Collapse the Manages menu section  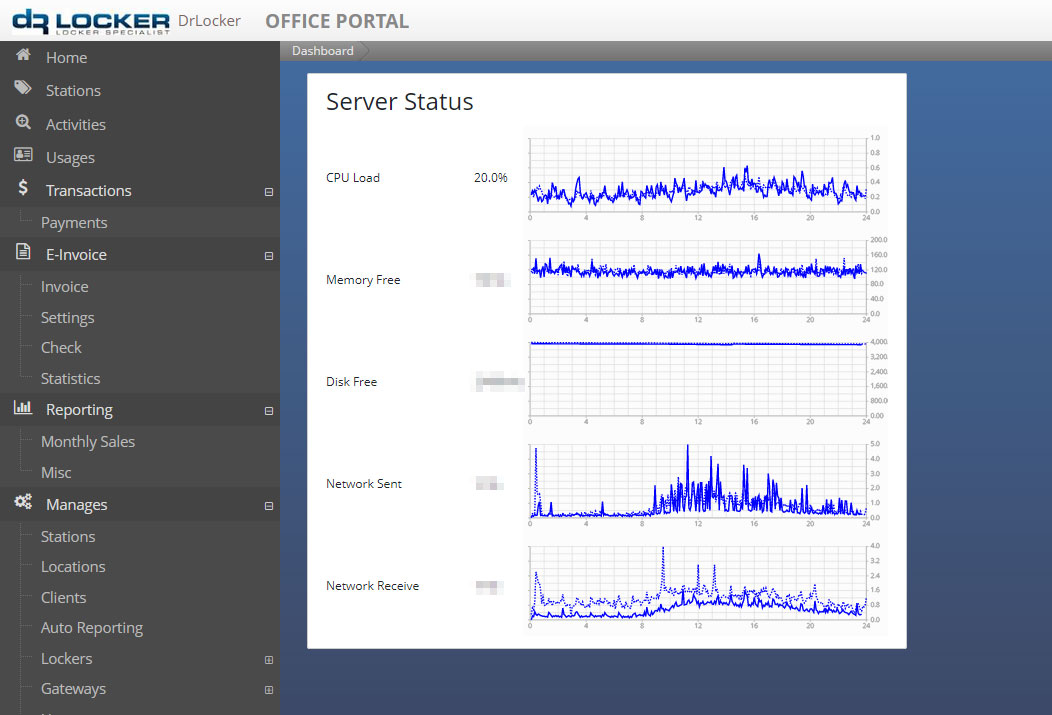pos(268,505)
